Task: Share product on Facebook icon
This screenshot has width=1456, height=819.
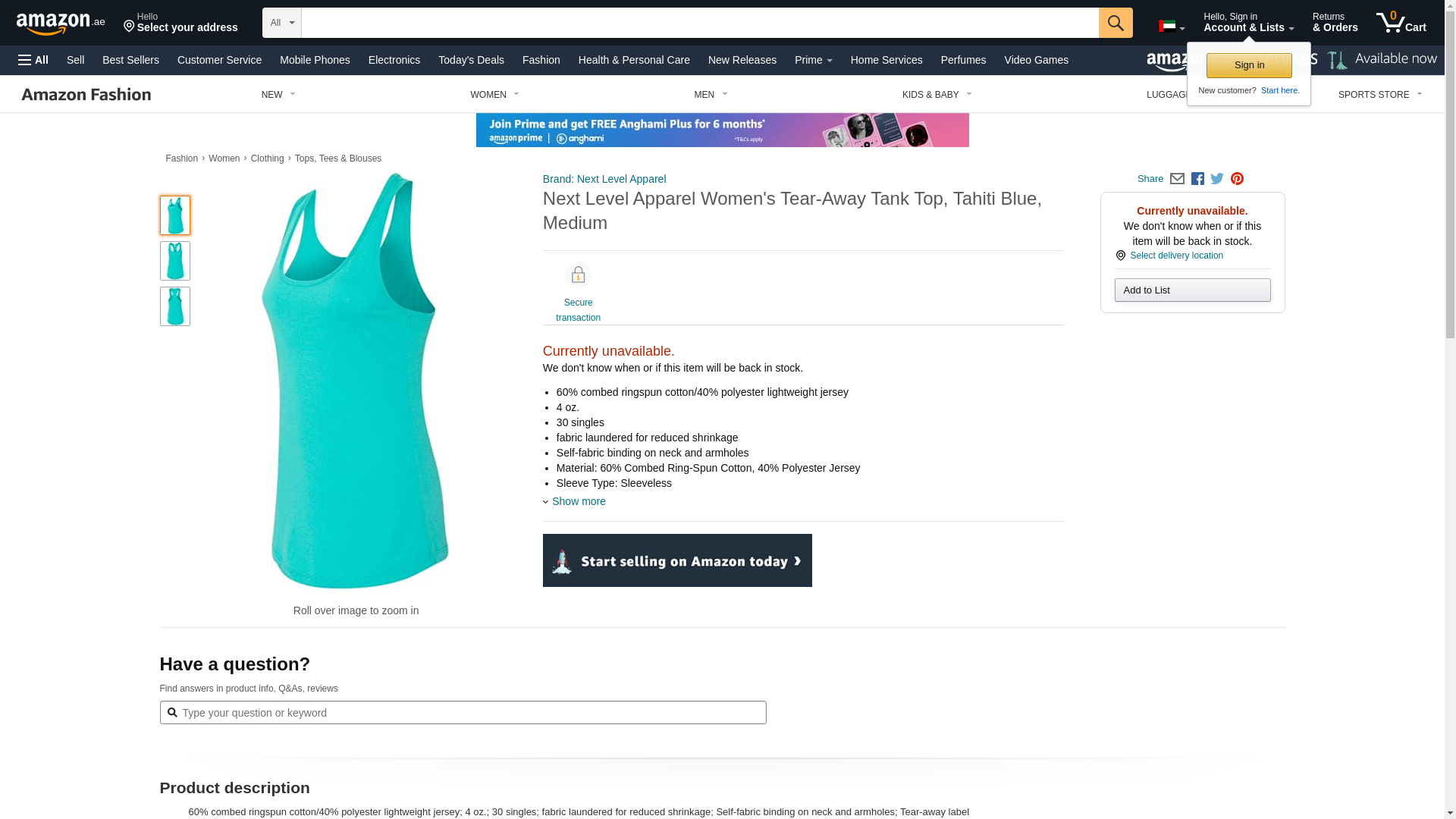Action: click(x=1197, y=179)
